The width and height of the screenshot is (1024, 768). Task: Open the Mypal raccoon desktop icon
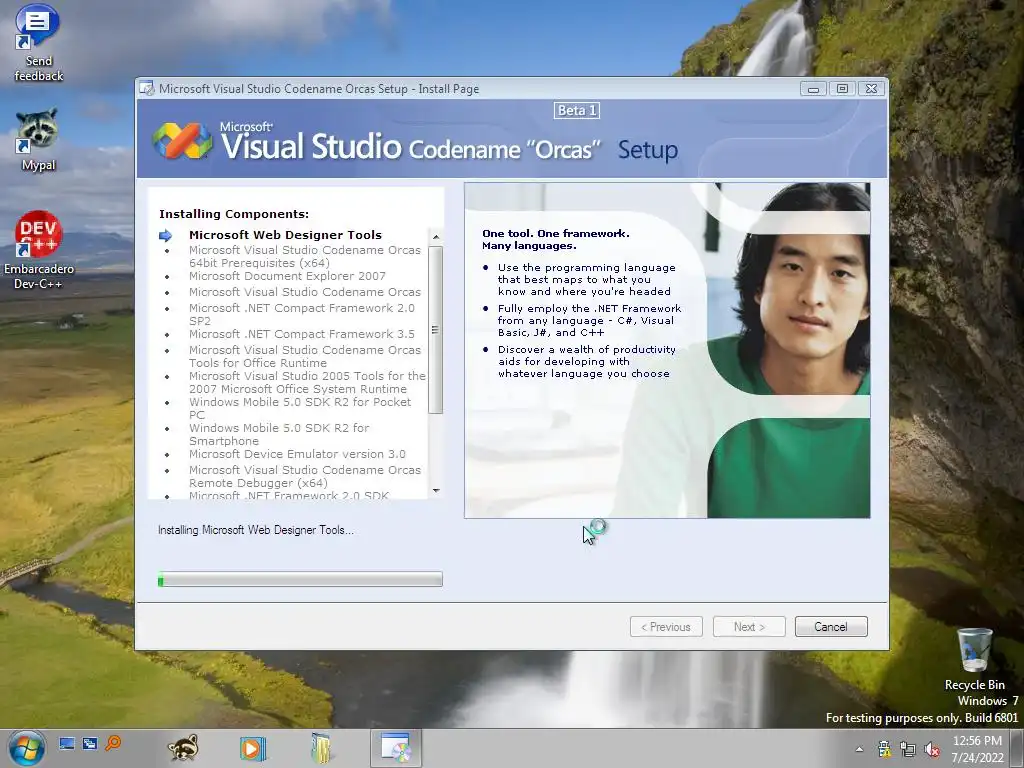pyautogui.click(x=38, y=140)
